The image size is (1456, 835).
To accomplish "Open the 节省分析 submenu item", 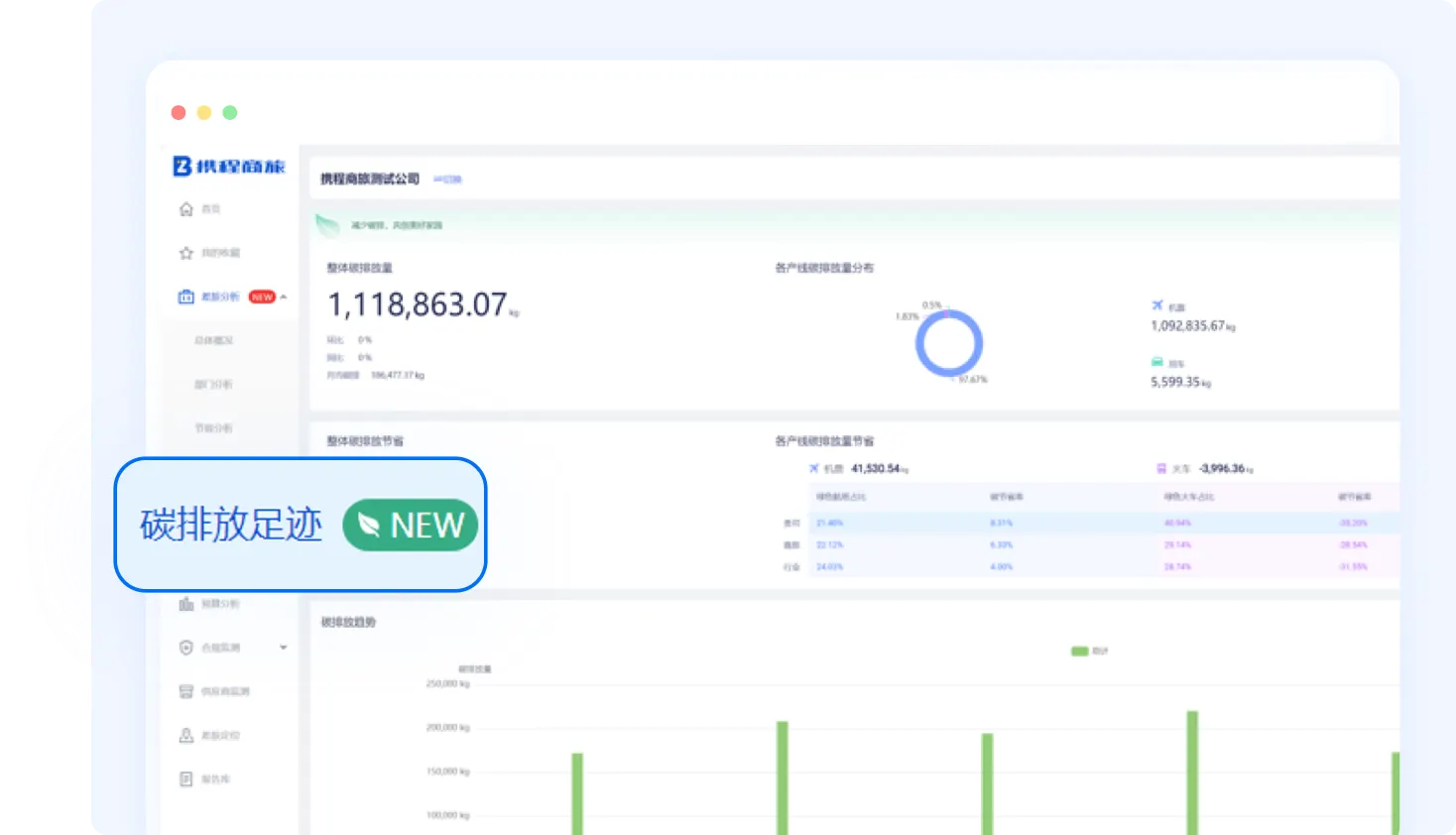I will pyautogui.click(x=213, y=428).
